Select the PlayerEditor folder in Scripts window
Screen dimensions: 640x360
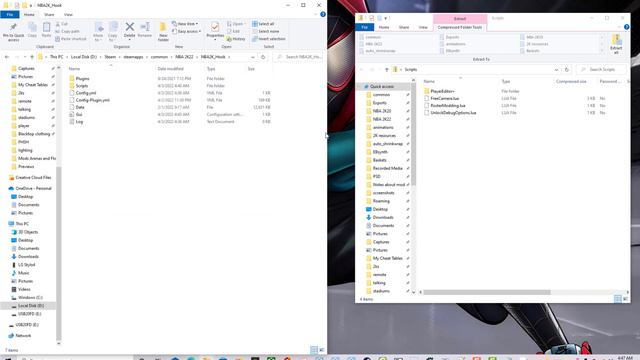442,91
